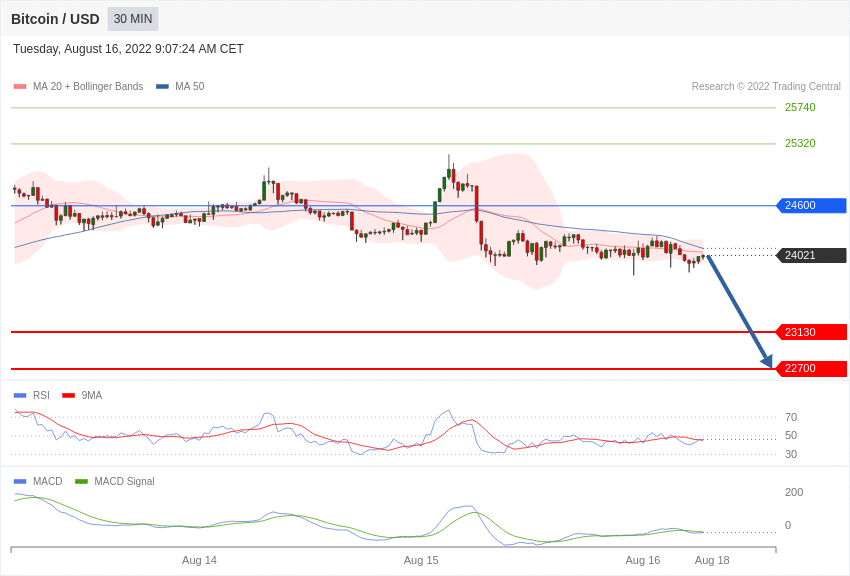Click the MACD legend swatch

(x=20, y=481)
